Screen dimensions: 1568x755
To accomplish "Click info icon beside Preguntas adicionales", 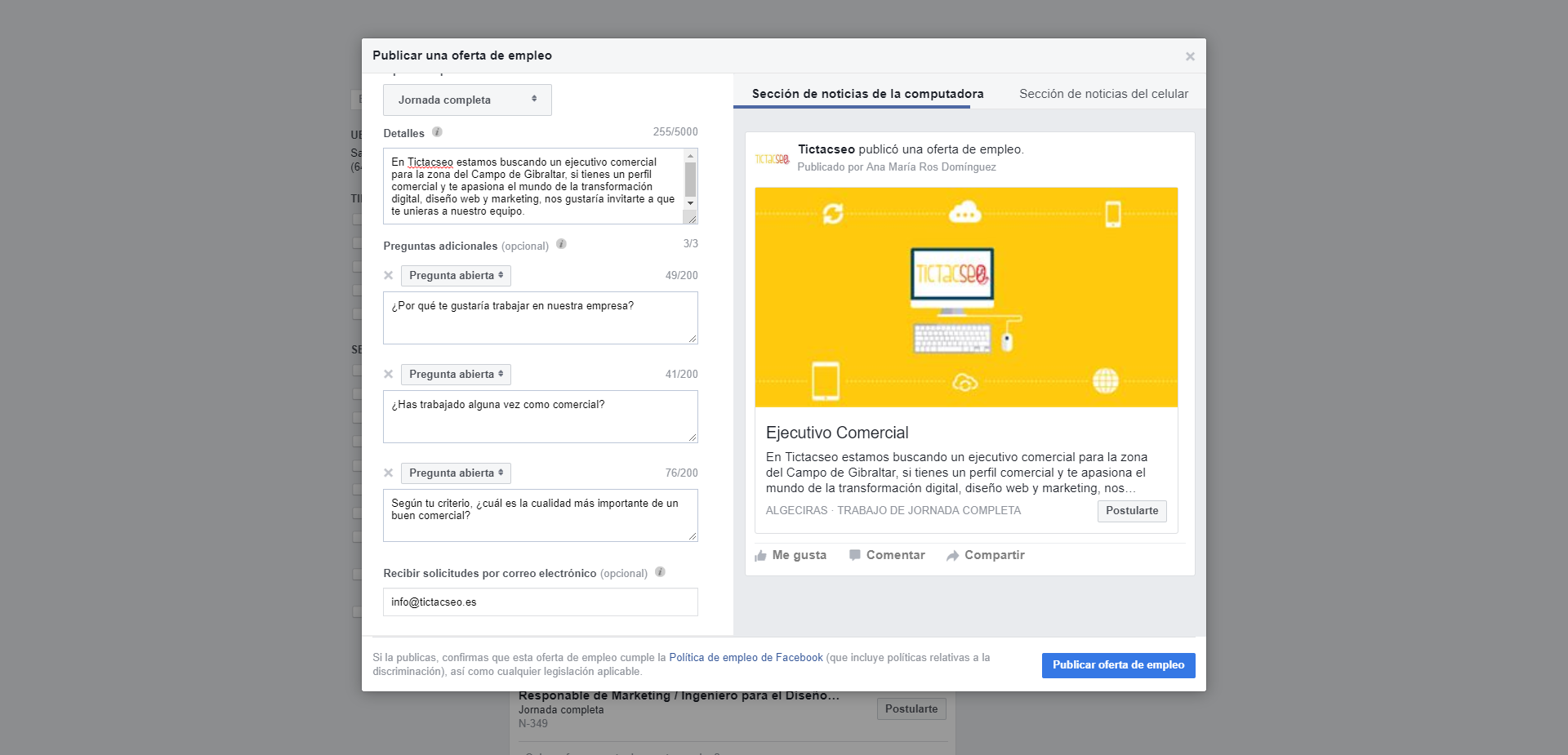I will 561,244.
